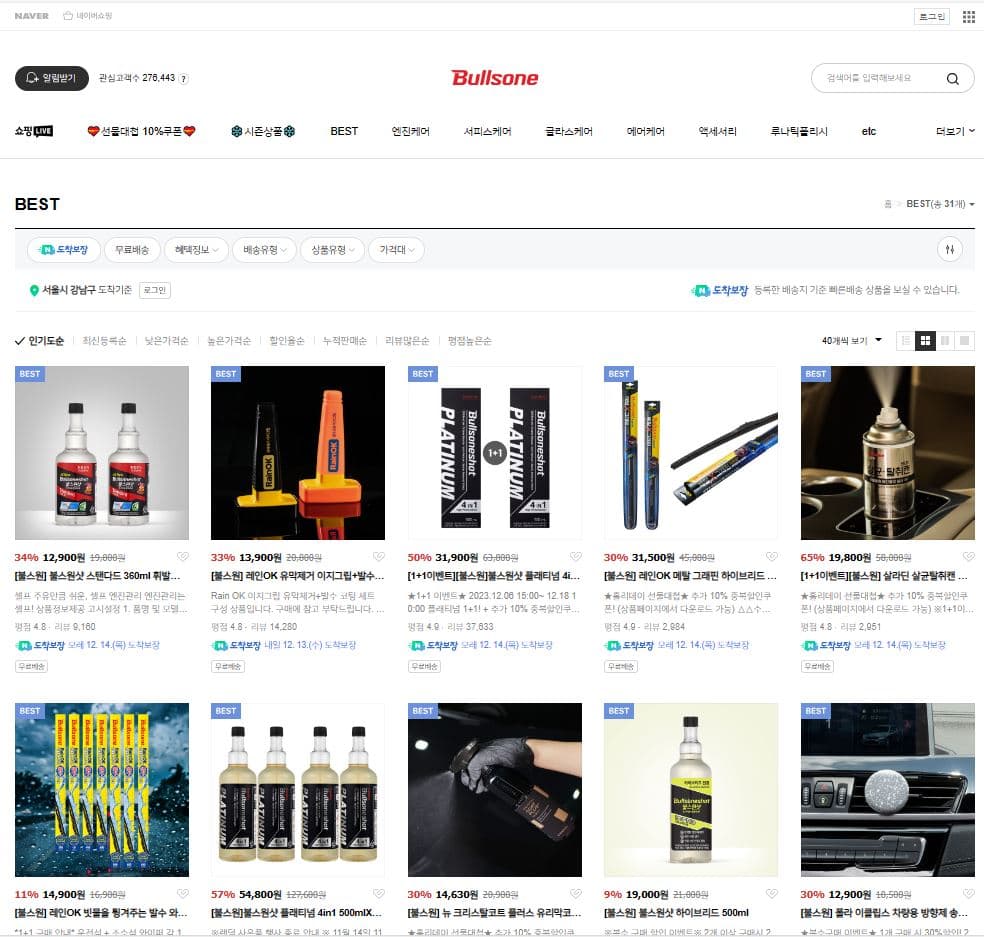Image resolution: width=984 pixels, height=937 pixels.
Task: Open the etc category
Action: [x=869, y=131]
